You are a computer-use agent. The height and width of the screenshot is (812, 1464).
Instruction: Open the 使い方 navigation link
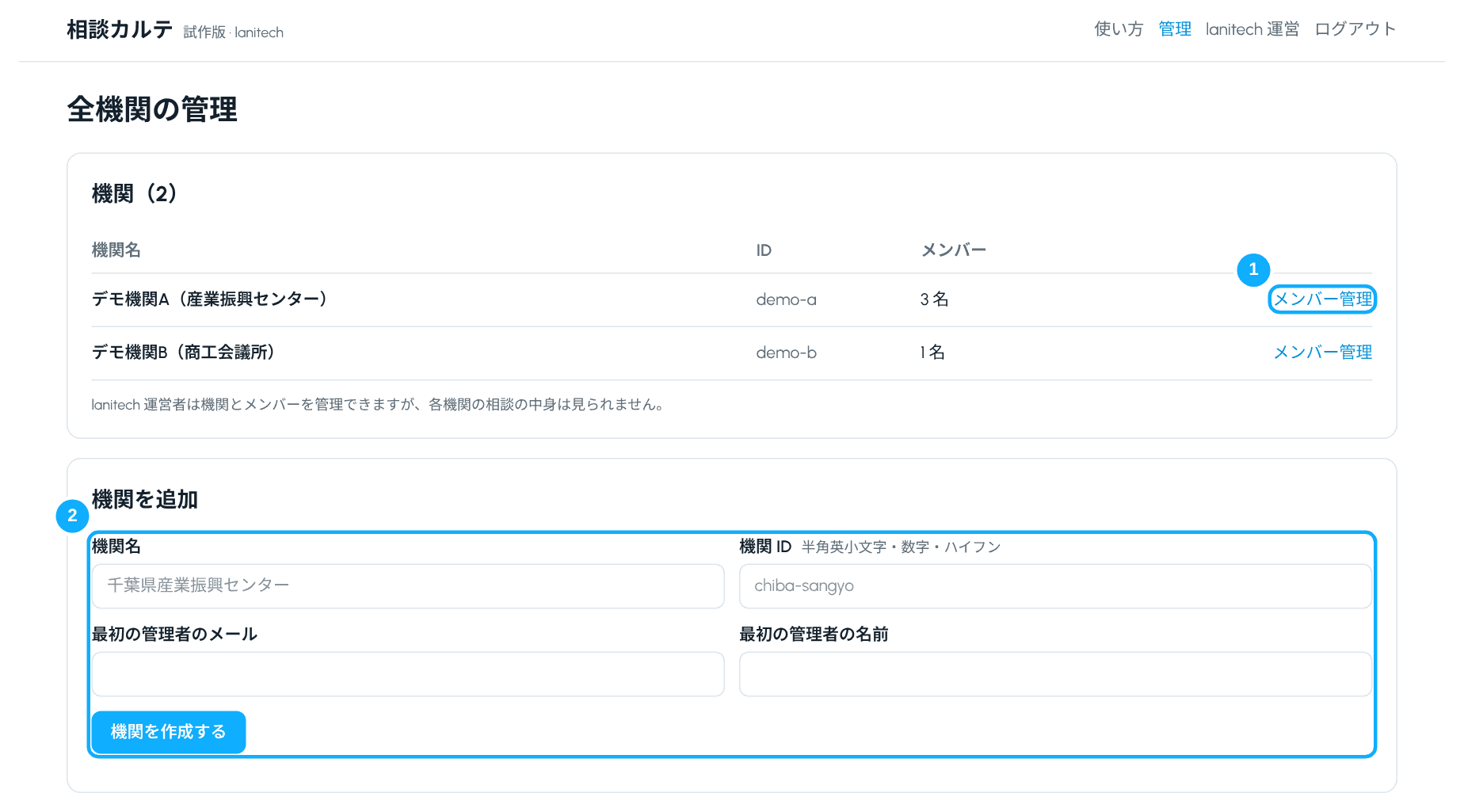click(x=1119, y=29)
